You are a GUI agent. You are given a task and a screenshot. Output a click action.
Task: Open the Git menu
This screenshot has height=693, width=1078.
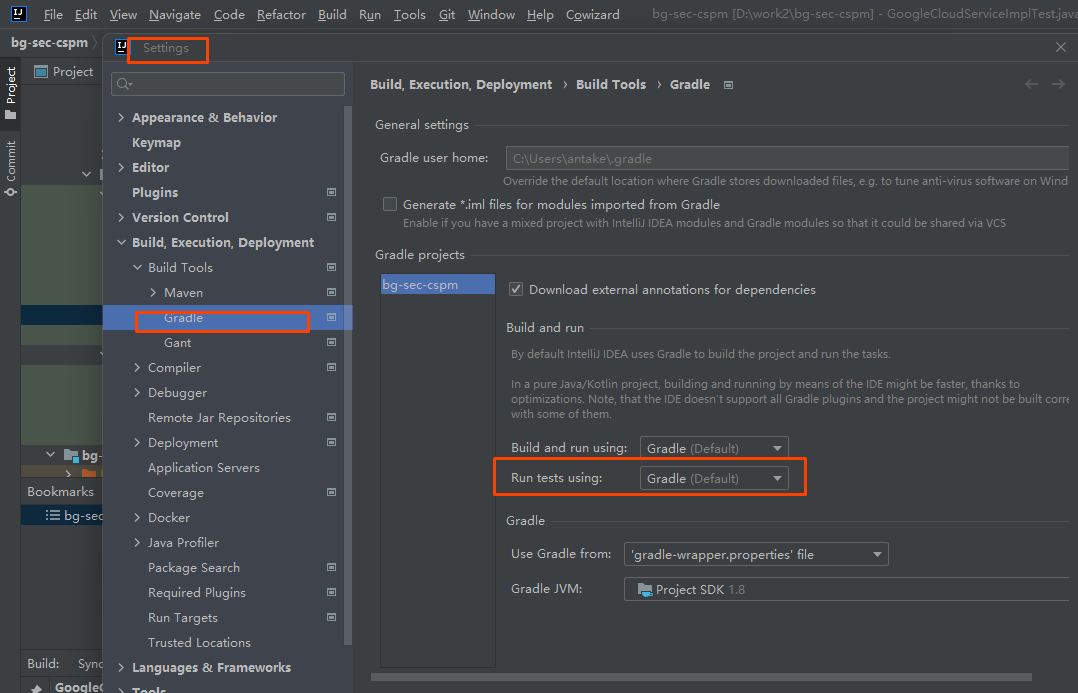[x=447, y=14]
